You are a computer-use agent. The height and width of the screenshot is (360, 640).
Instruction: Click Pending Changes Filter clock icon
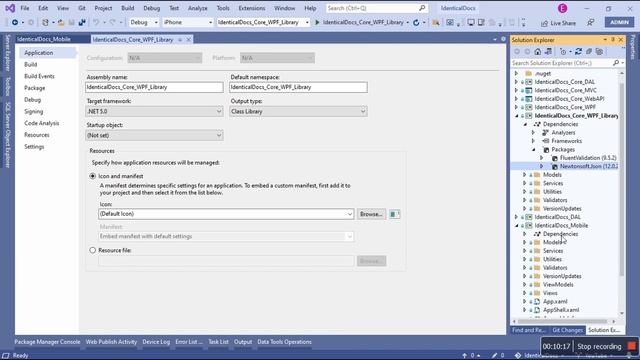563,51
